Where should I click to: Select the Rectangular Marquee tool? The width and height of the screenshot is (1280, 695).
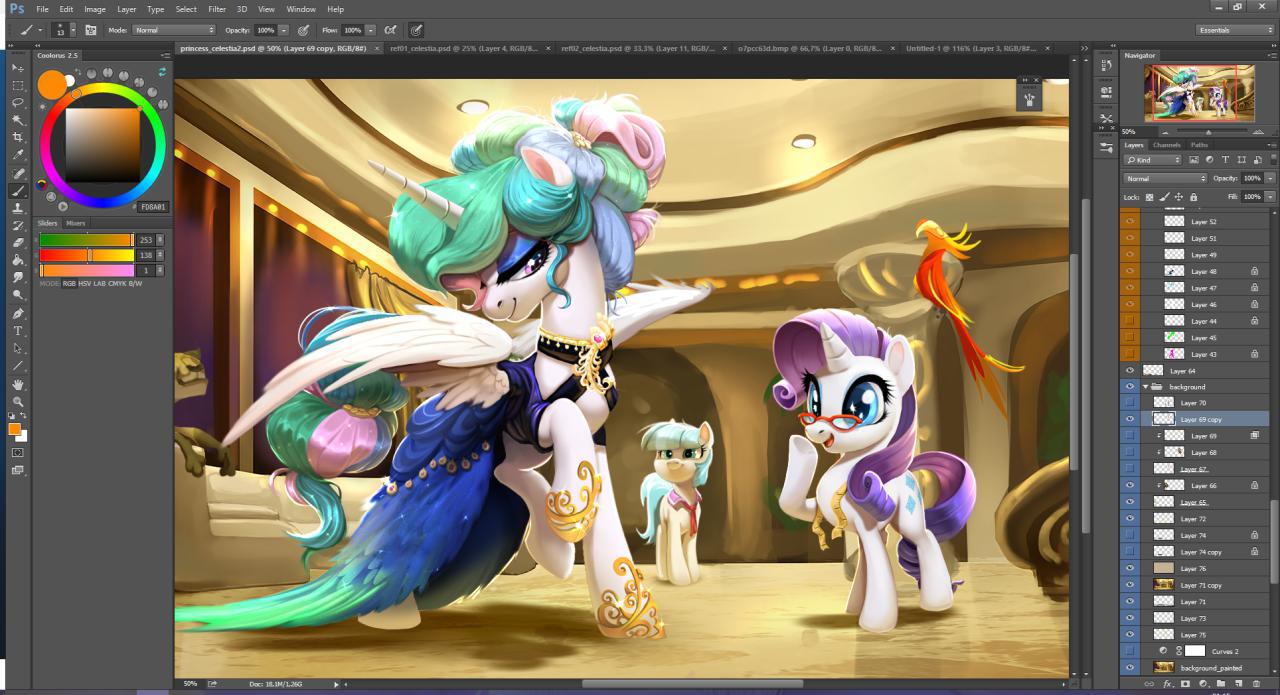pyautogui.click(x=18, y=85)
